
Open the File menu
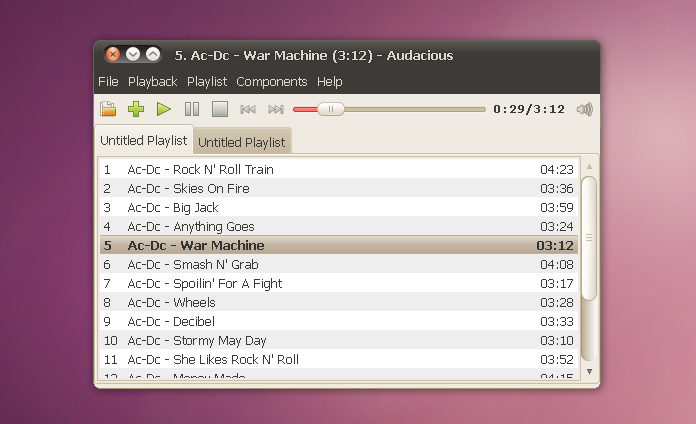(108, 82)
